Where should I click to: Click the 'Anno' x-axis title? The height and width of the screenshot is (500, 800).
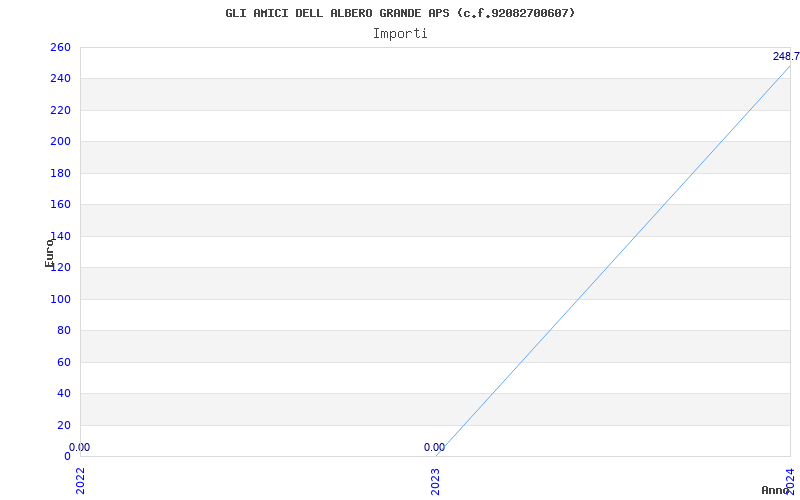(x=775, y=490)
